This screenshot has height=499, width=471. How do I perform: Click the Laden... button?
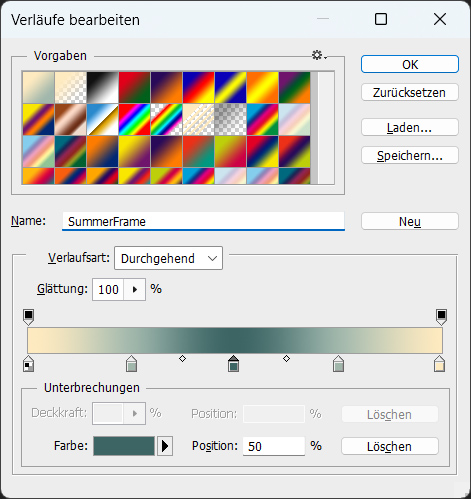(x=410, y=127)
